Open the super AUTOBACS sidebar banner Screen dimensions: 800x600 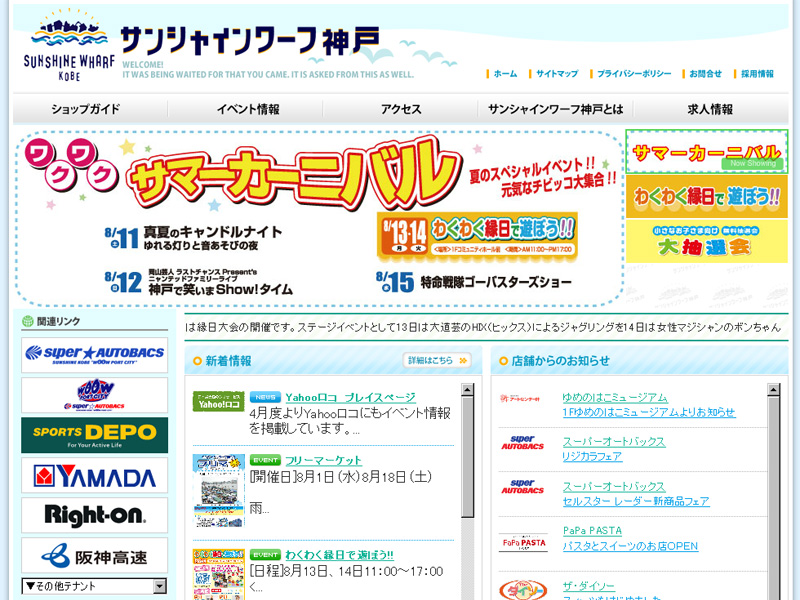tap(94, 355)
